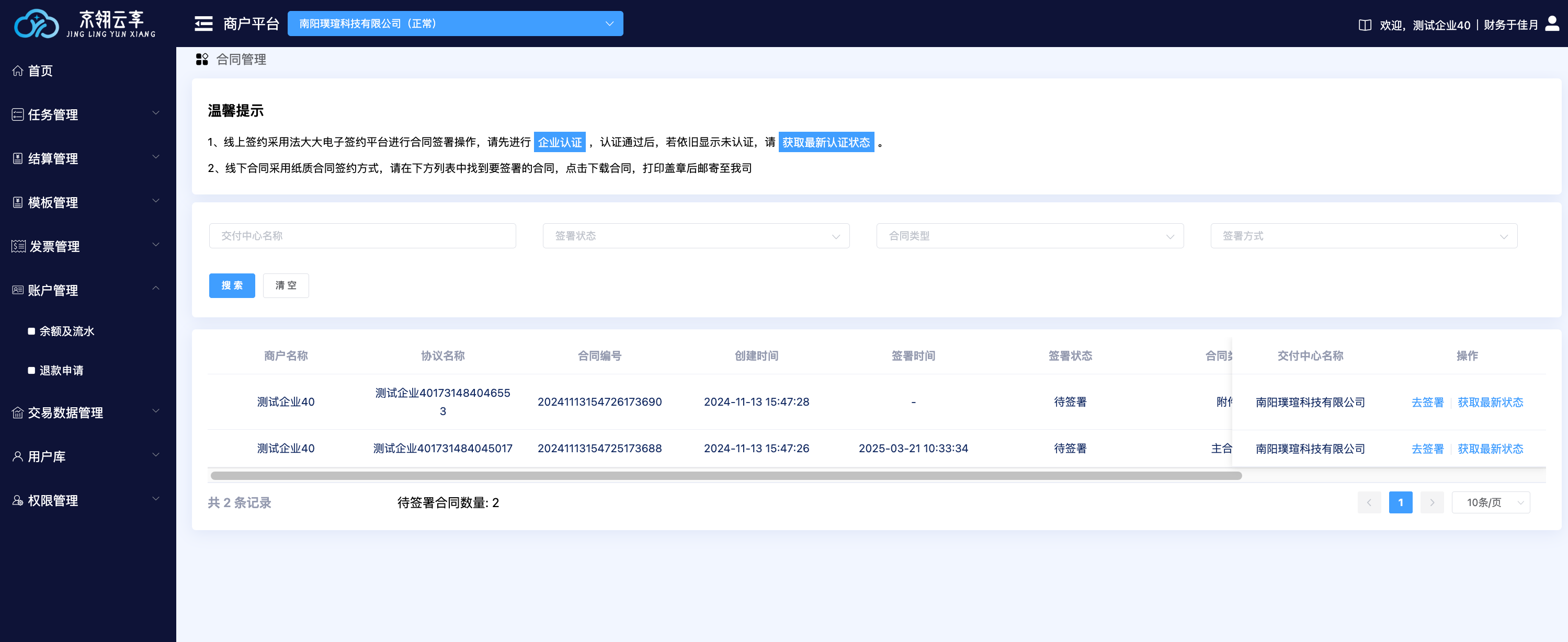The height and width of the screenshot is (642, 1568).
Task: Open the company selector dropdown
Action: click(455, 24)
